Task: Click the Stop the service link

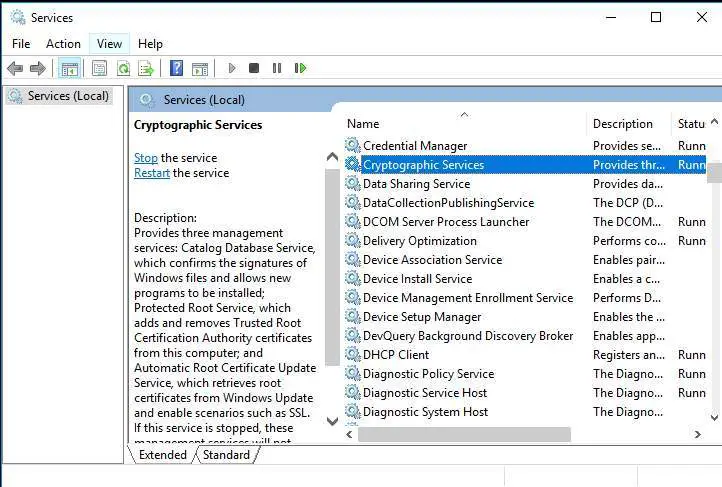Action: pos(145,158)
